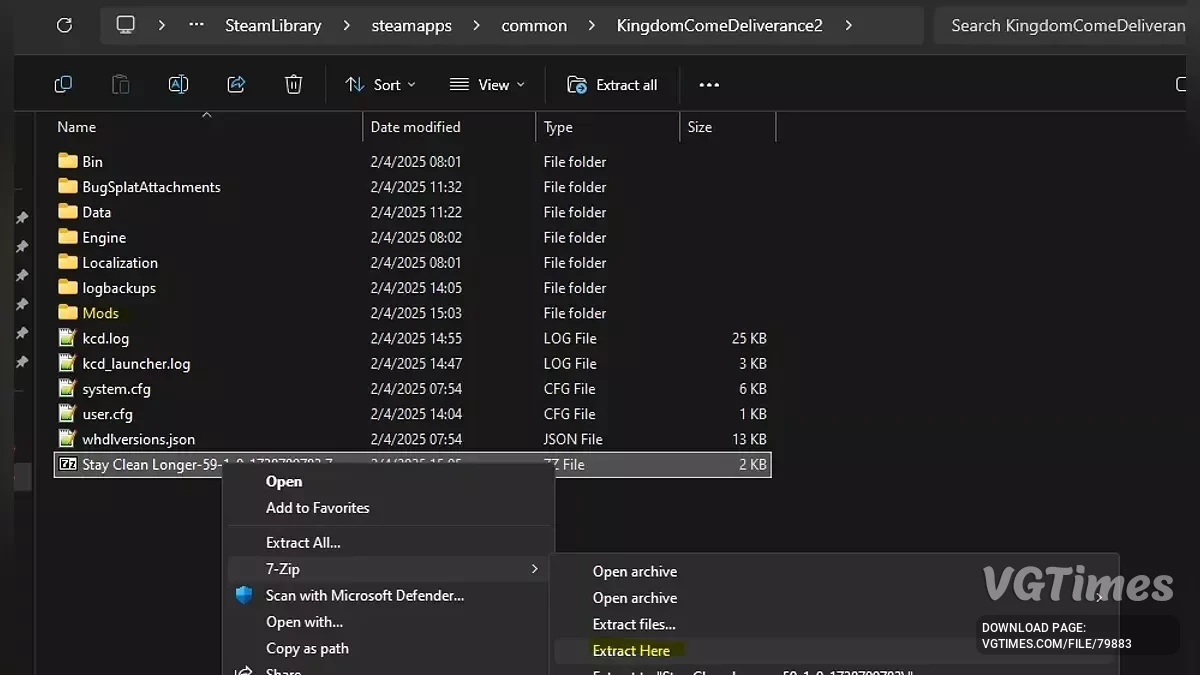Open the See more ellipsis toolbar menu

pyautogui.click(x=709, y=85)
